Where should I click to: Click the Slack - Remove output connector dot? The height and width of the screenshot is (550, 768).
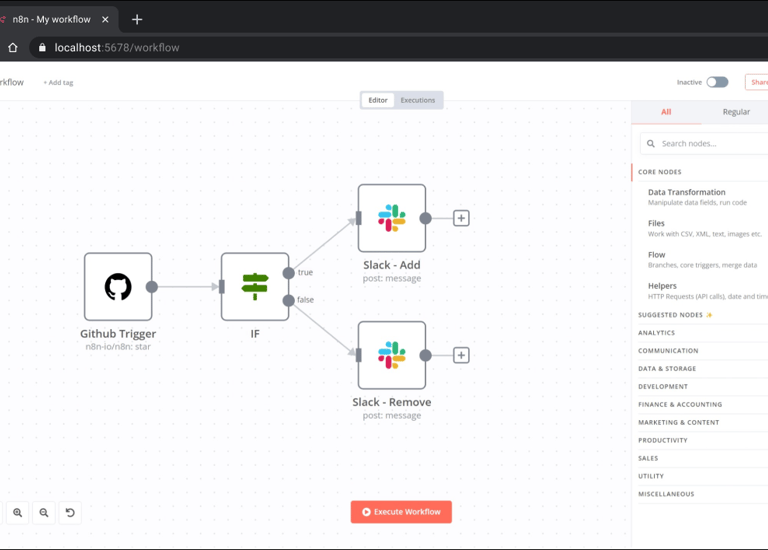click(426, 355)
